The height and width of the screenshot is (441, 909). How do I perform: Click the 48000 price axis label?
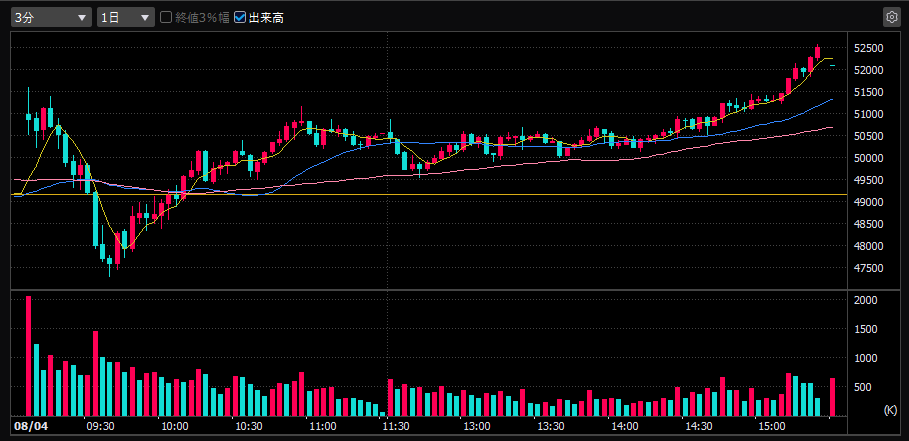point(868,246)
